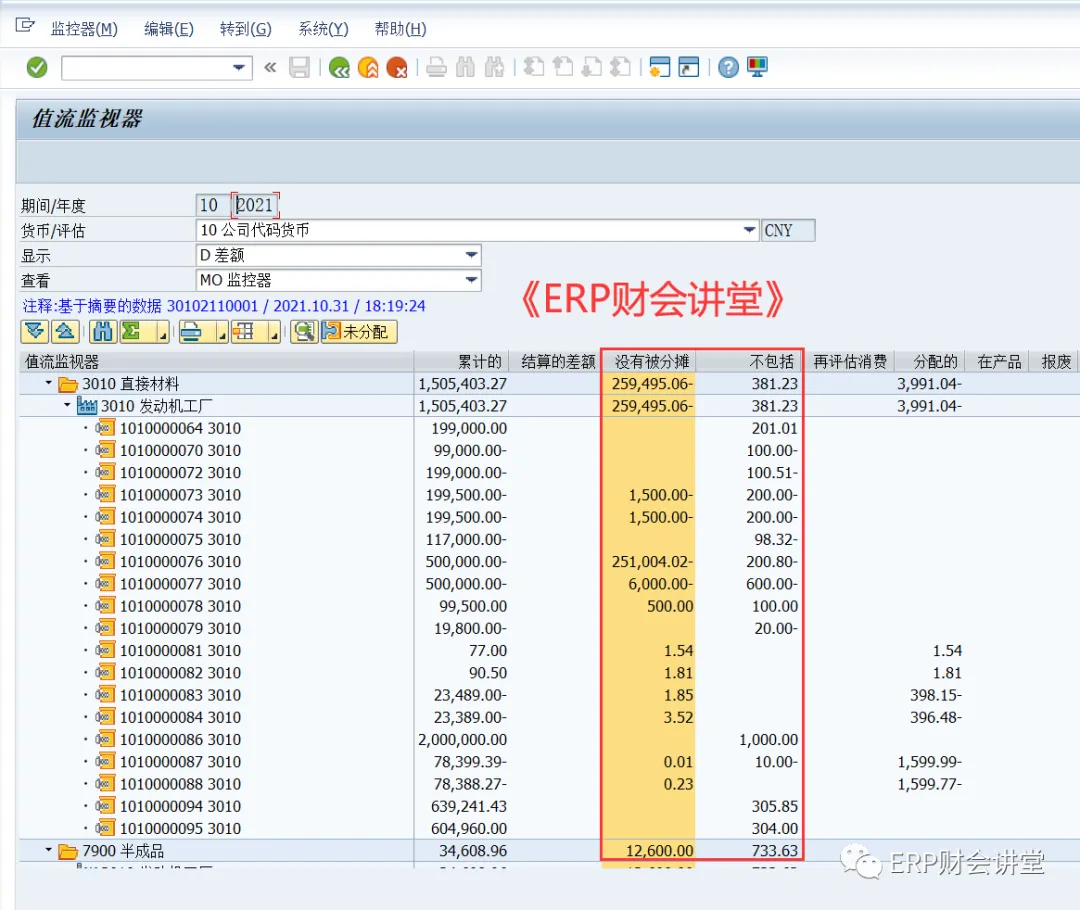Create a new GUI session window
The width and height of the screenshot is (1080, 910).
659,68
